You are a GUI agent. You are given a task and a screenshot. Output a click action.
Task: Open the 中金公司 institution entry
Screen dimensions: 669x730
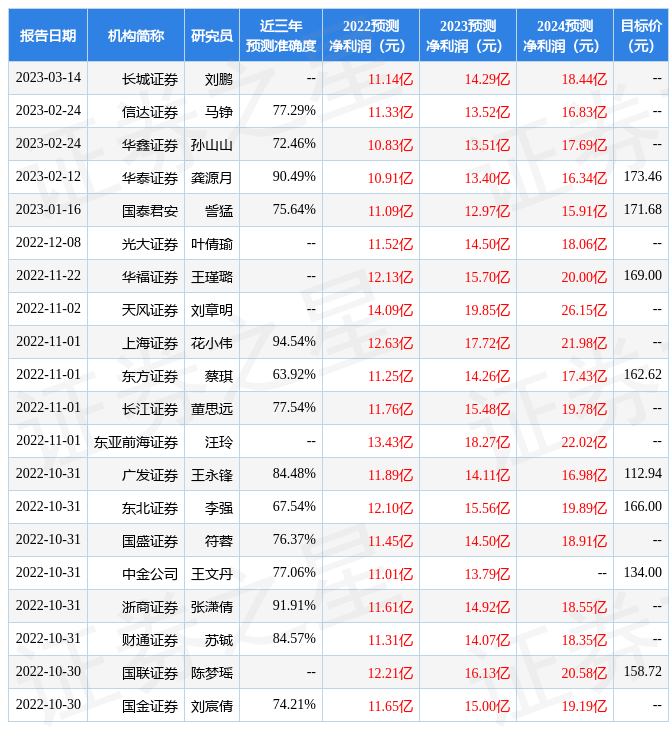point(150,573)
